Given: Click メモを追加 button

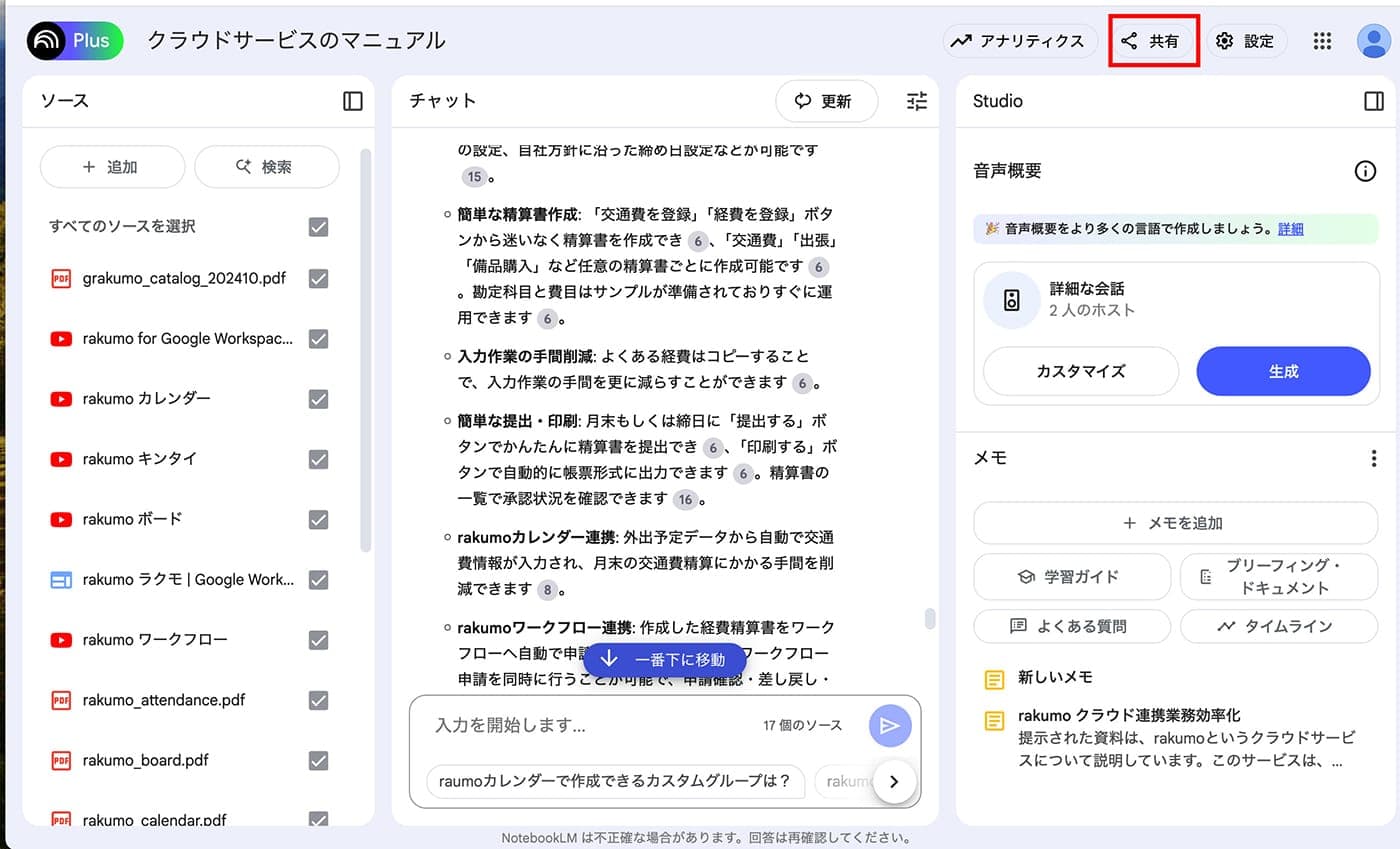Looking at the screenshot, I should (x=1175, y=523).
